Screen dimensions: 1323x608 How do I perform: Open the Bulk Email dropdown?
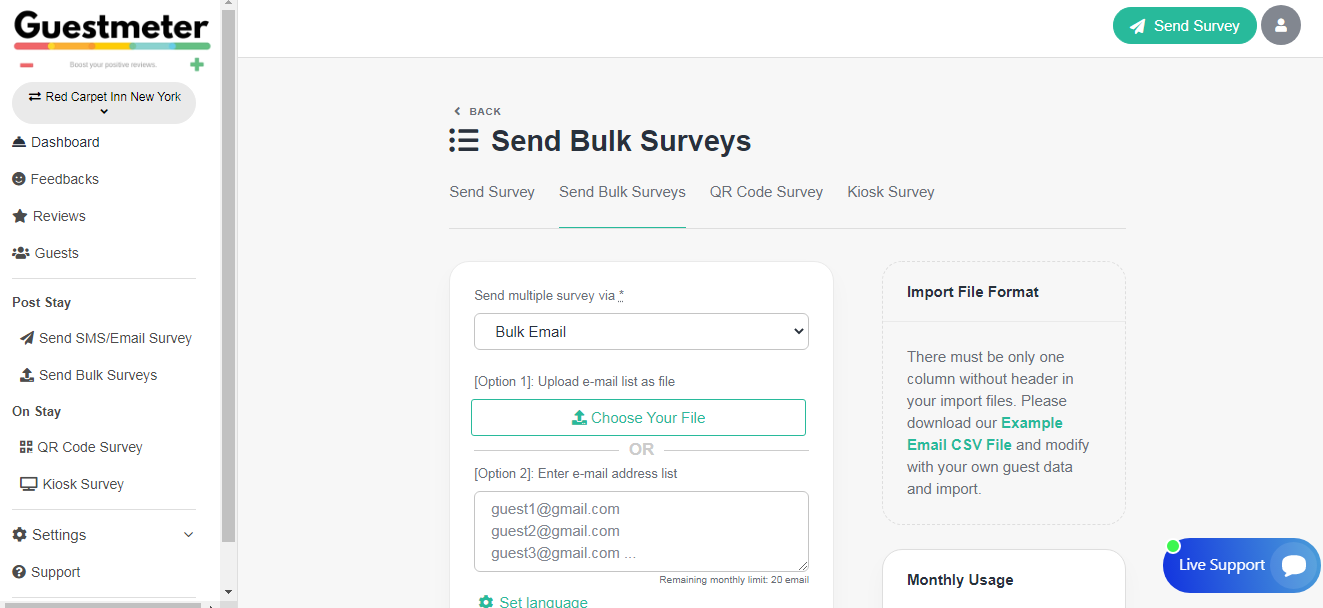[x=641, y=332]
